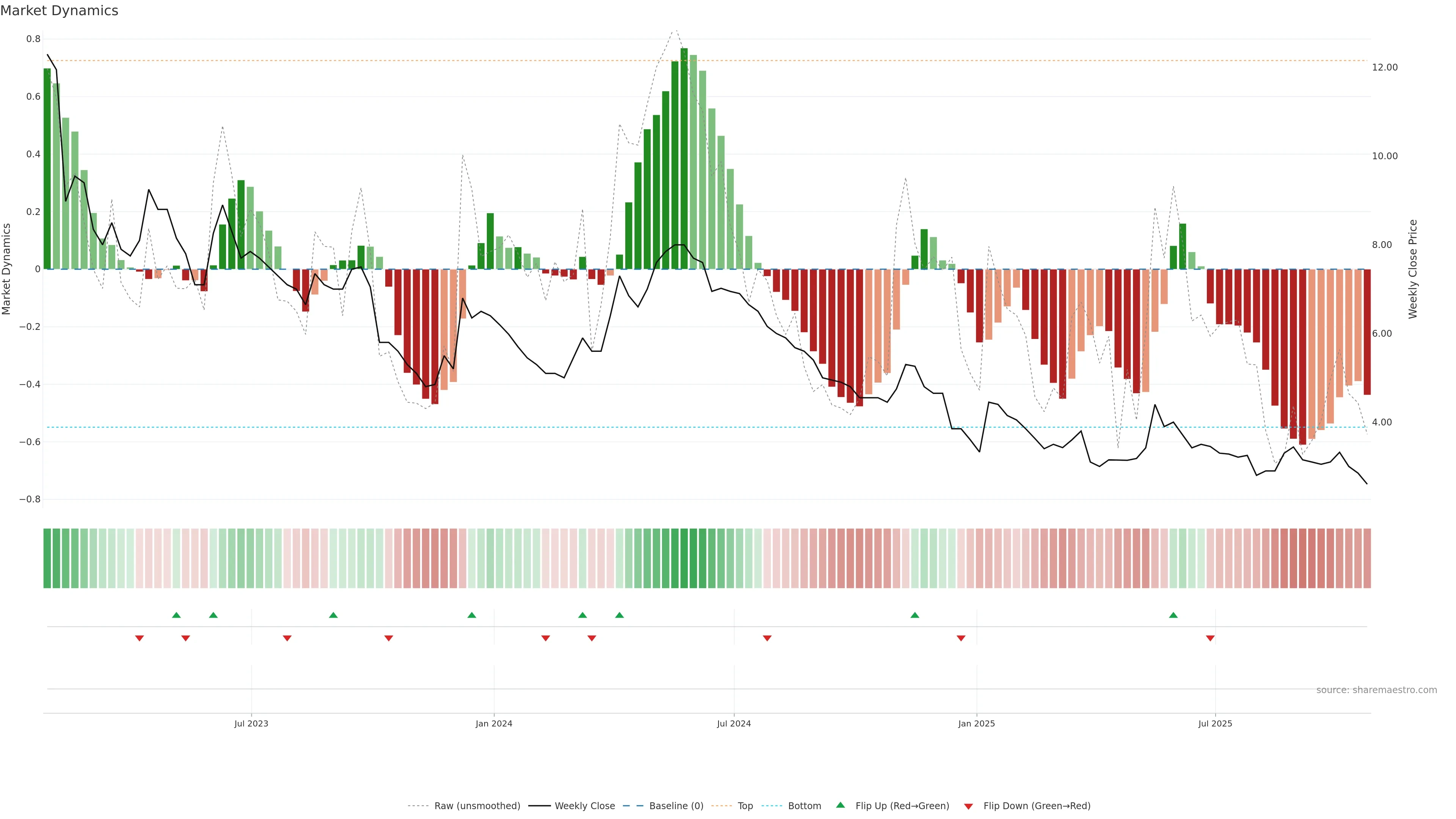Click the flip-down marker just after Jul 2024

pyautogui.click(x=767, y=638)
